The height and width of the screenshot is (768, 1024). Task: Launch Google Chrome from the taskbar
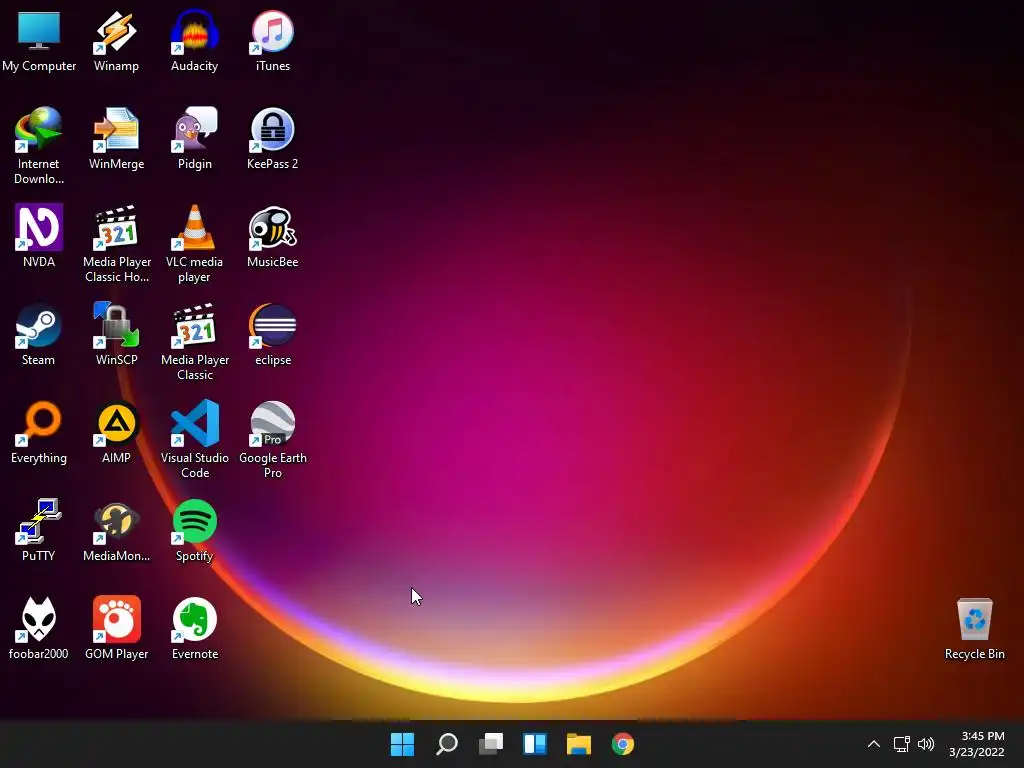(x=623, y=744)
